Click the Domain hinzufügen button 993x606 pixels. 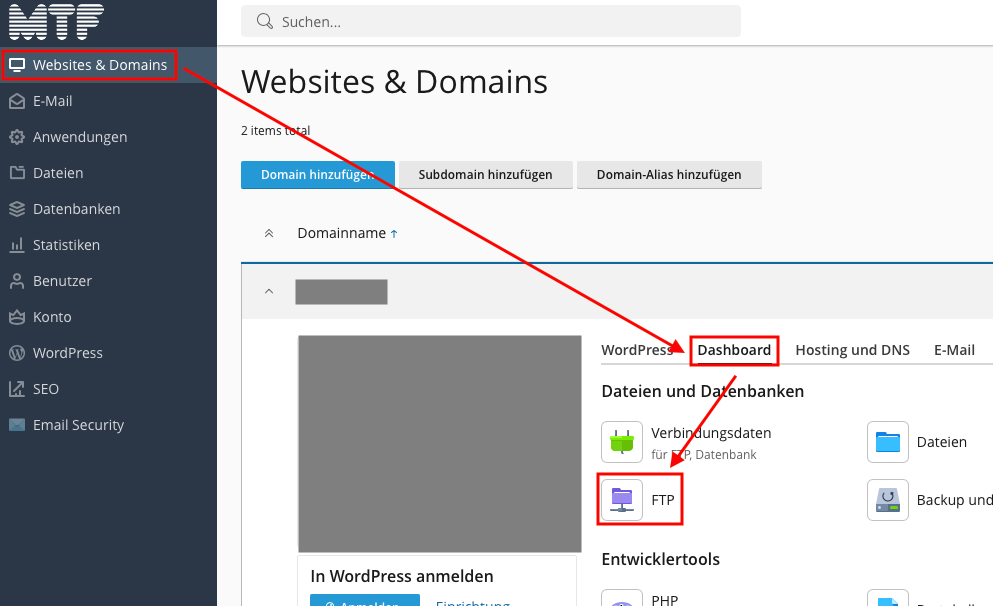tap(317, 175)
